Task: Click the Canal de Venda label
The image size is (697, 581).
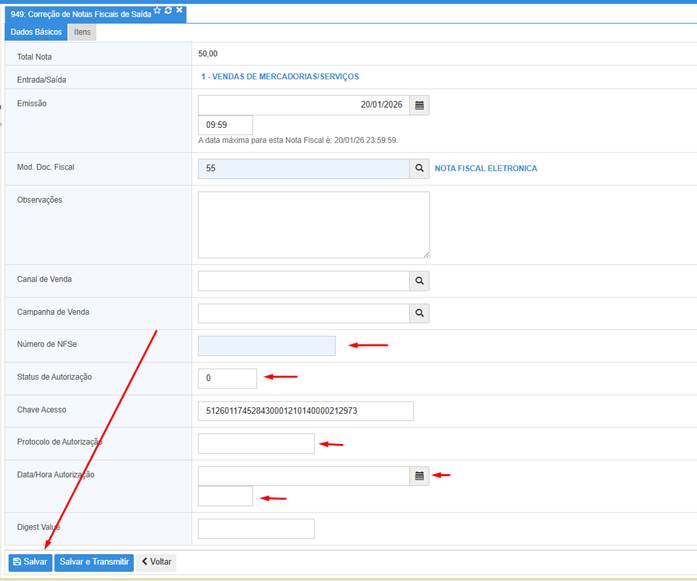Action: 44,280
